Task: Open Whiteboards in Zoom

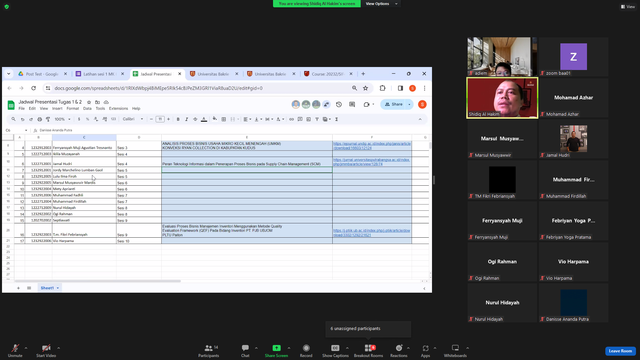Action: pos(455,350)
